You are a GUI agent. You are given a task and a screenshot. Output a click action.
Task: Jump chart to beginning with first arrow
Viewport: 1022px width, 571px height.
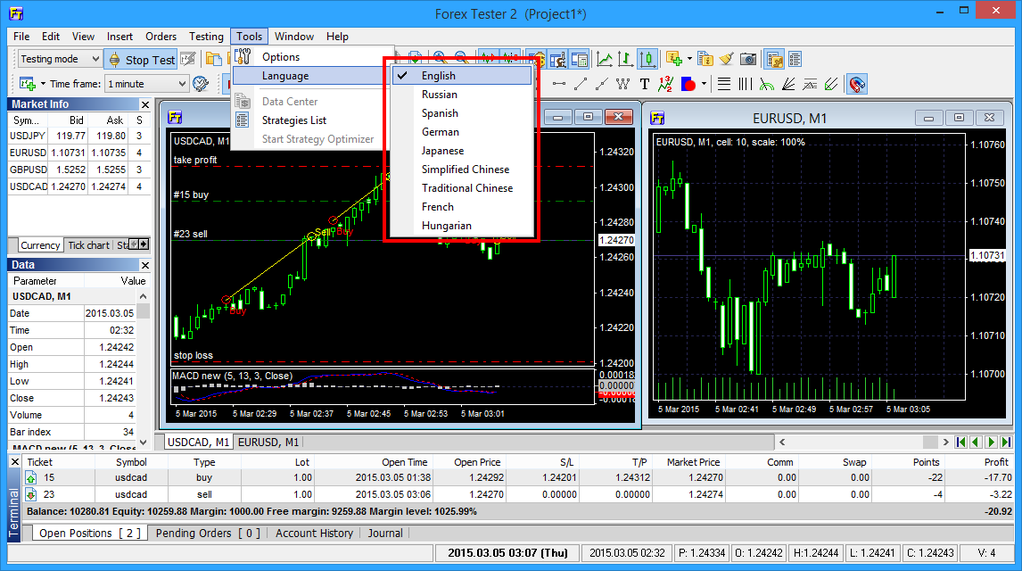pyautogui.click(x=961, y=442)
